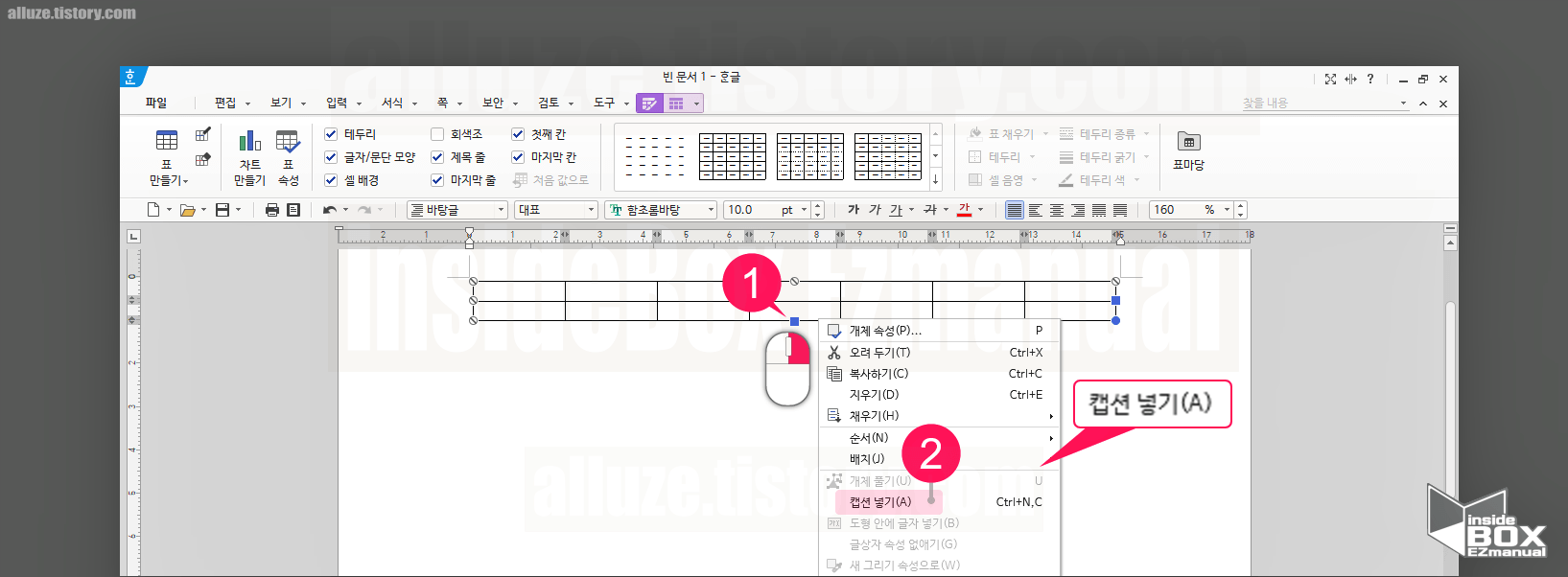Uncheck 글자/문단 모양 checkbox

pyautogui.click(x=331, y=157)
